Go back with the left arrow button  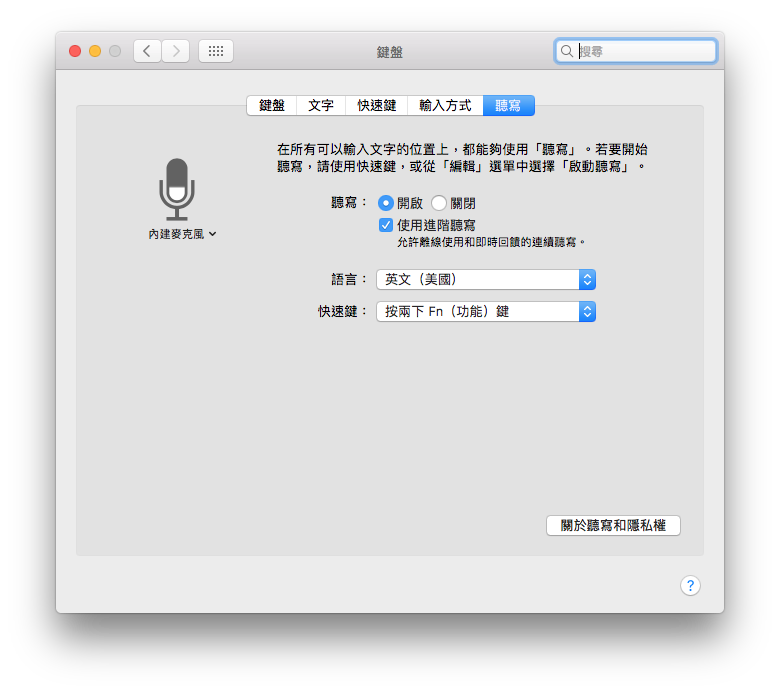coord(147,51)
